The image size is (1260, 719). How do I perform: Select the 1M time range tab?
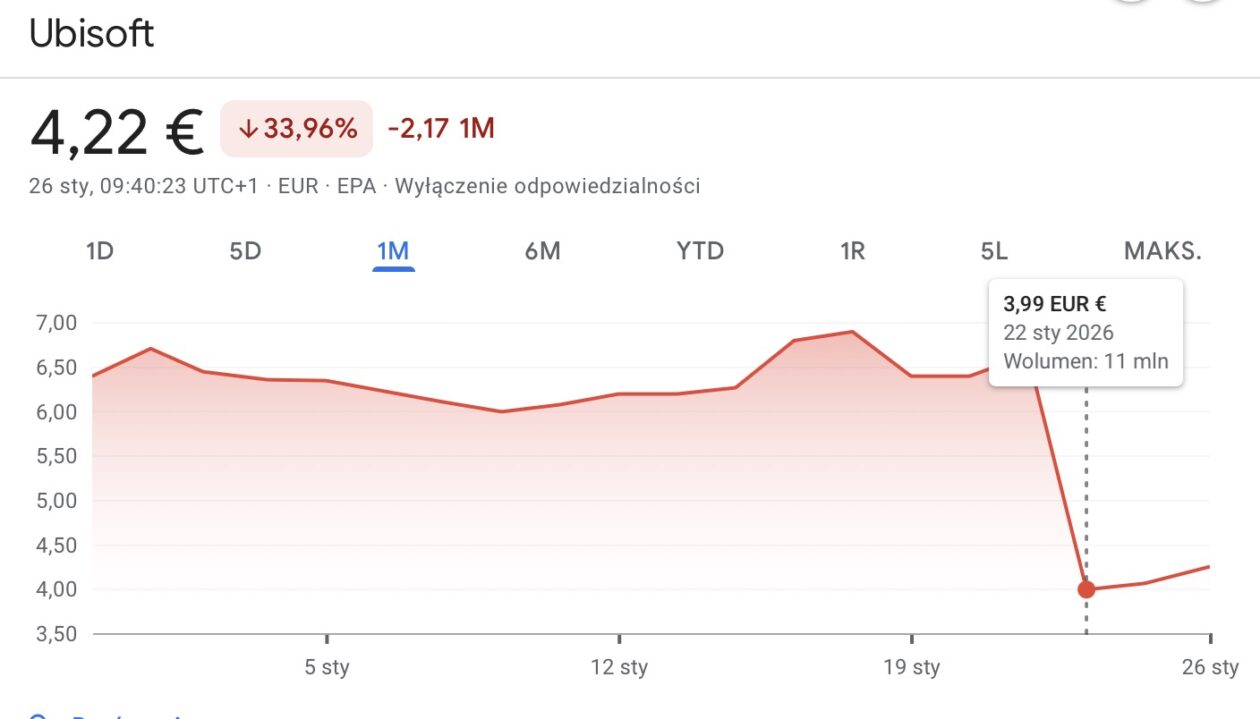click(x=393, y=251)
